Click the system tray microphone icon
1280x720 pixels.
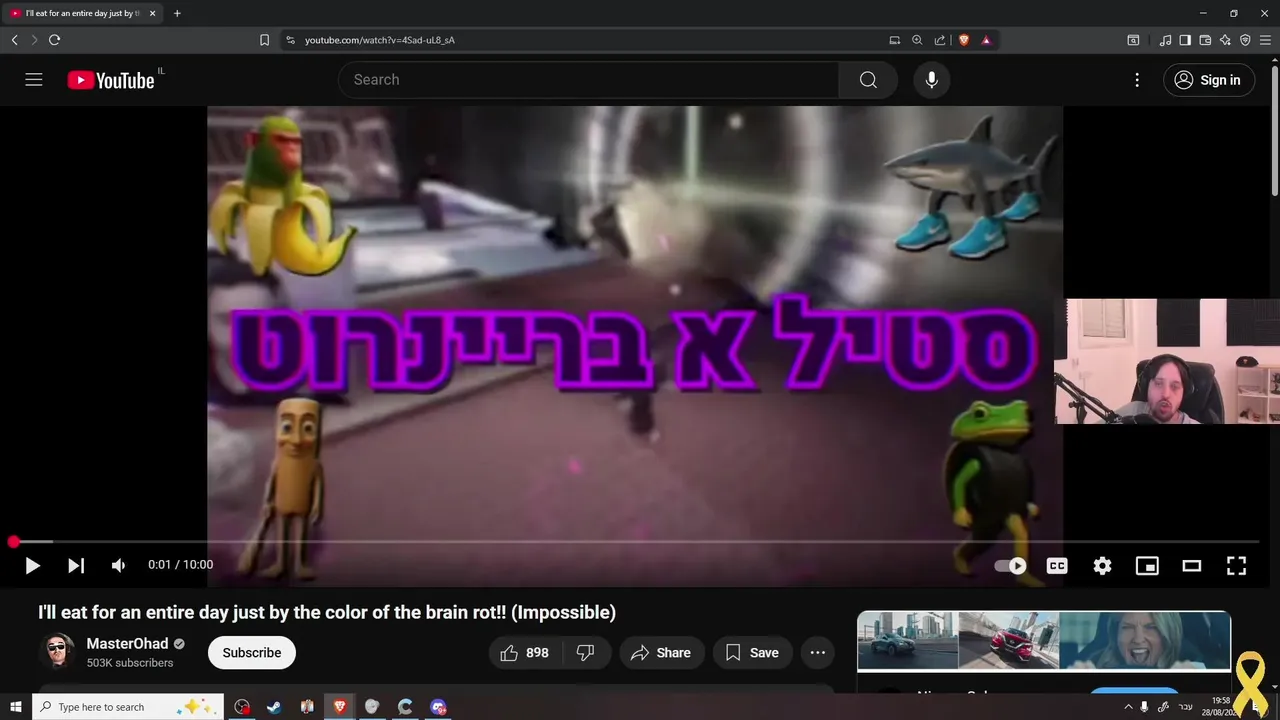point(1145,707)
